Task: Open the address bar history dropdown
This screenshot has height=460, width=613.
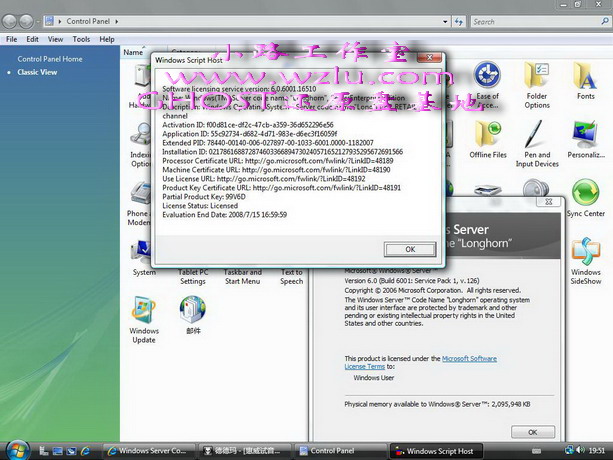Action: pyautogui.click(x=445, y=22)
